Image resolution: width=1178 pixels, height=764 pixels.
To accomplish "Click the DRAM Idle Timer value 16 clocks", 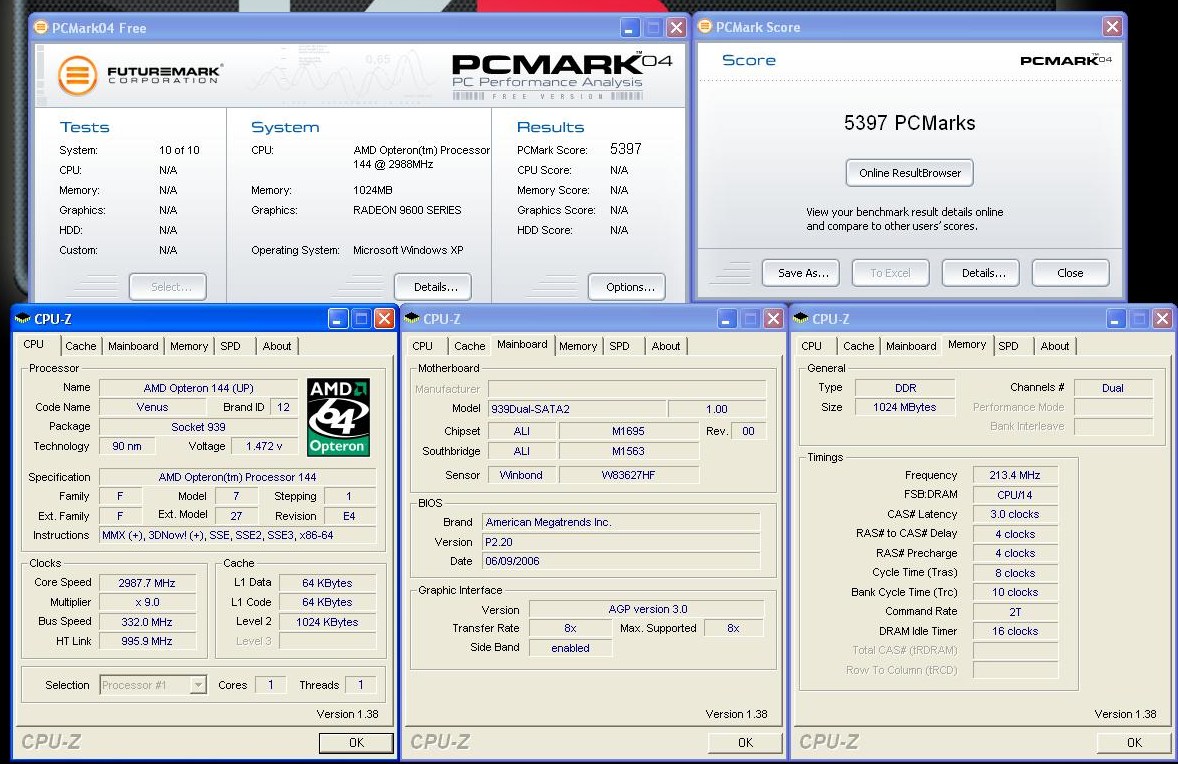I will point(1014,631).
